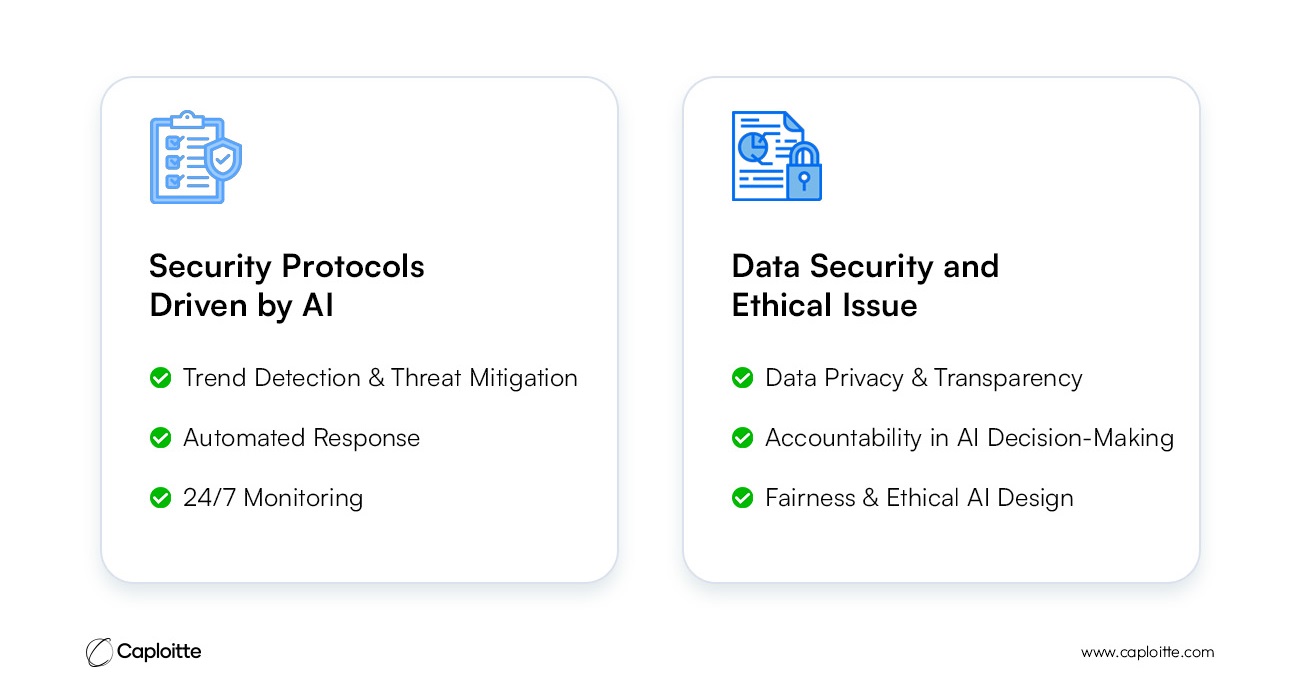Click the Caploitte logo emblem
Screen dimensions: 1300x692
(99, 652)
